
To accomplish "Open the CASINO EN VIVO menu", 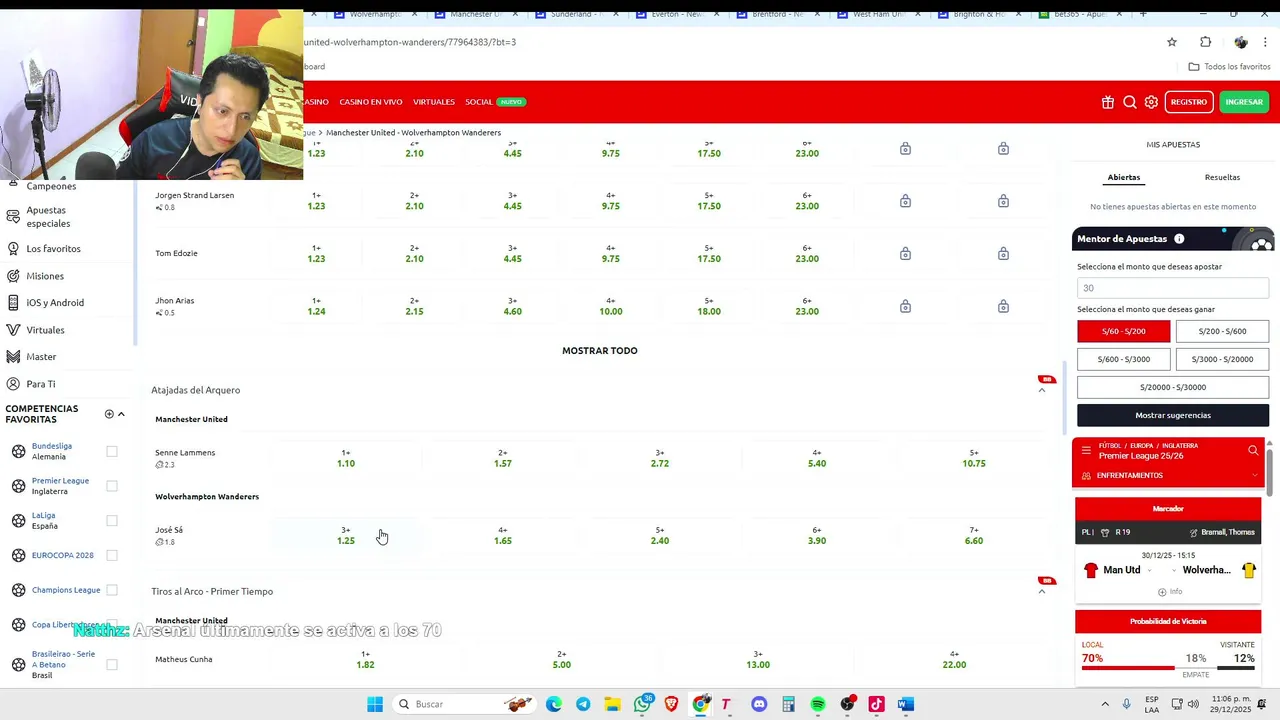I will (x=370, y=102).
